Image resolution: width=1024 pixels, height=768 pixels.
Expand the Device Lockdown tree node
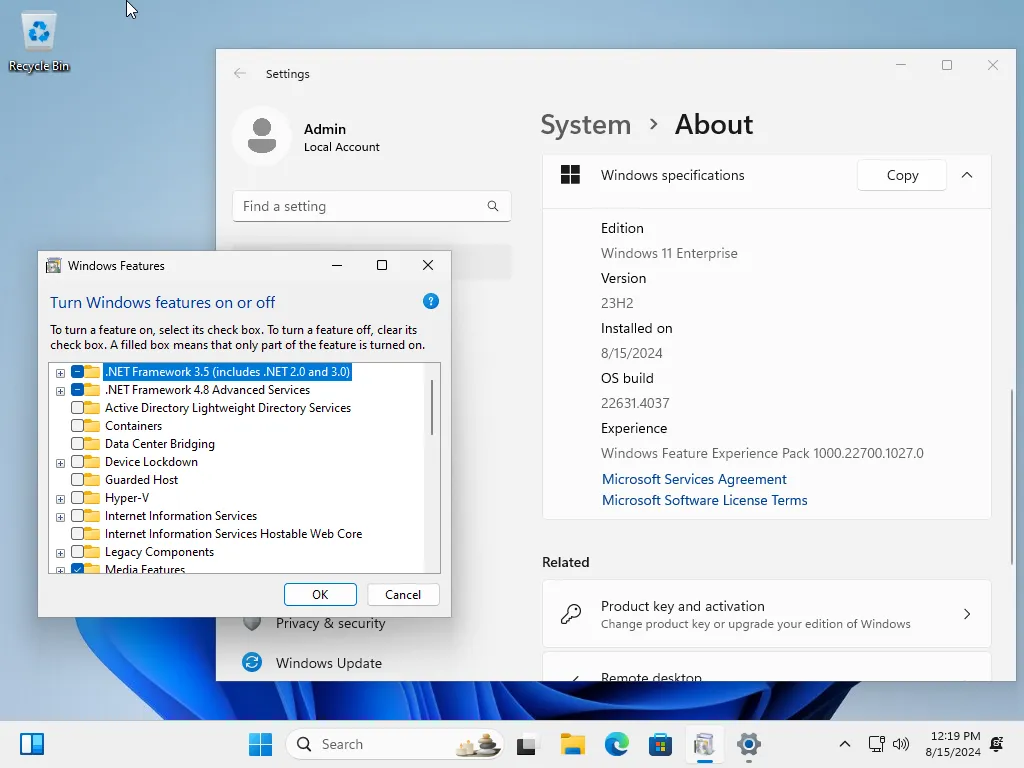(60, 463)
